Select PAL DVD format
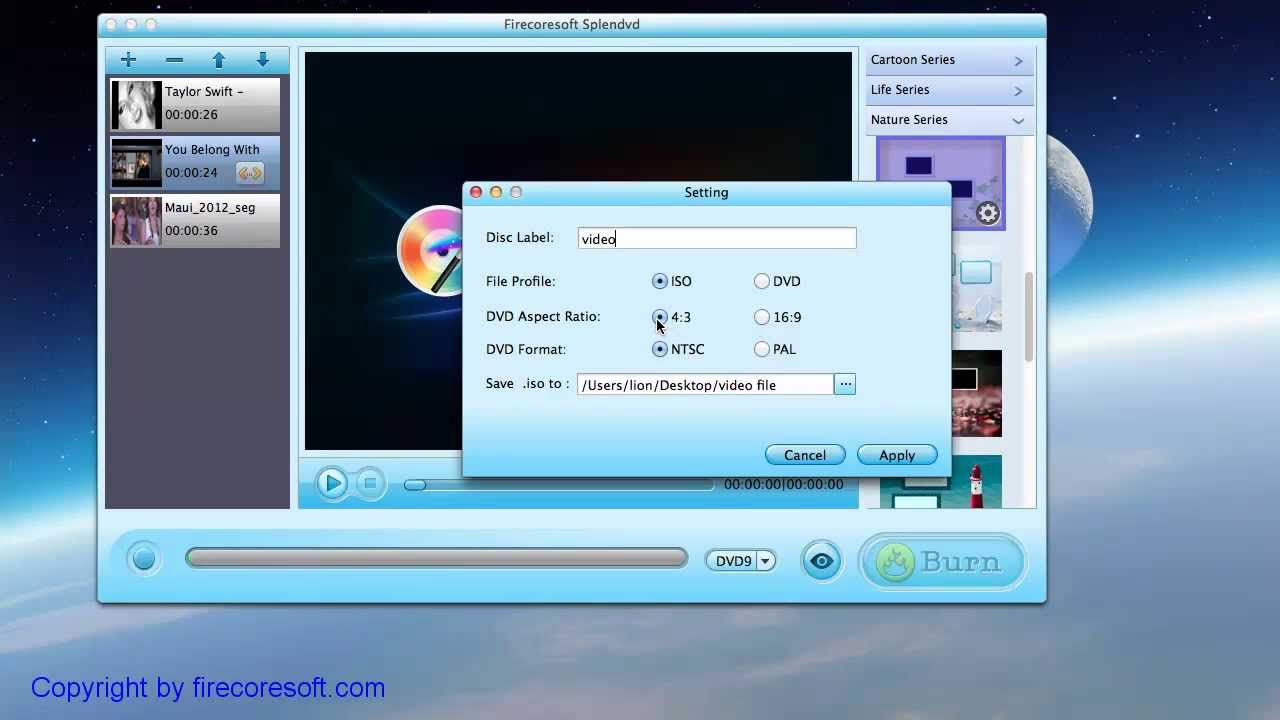1280x720 pixels. (x=762, y=349)
